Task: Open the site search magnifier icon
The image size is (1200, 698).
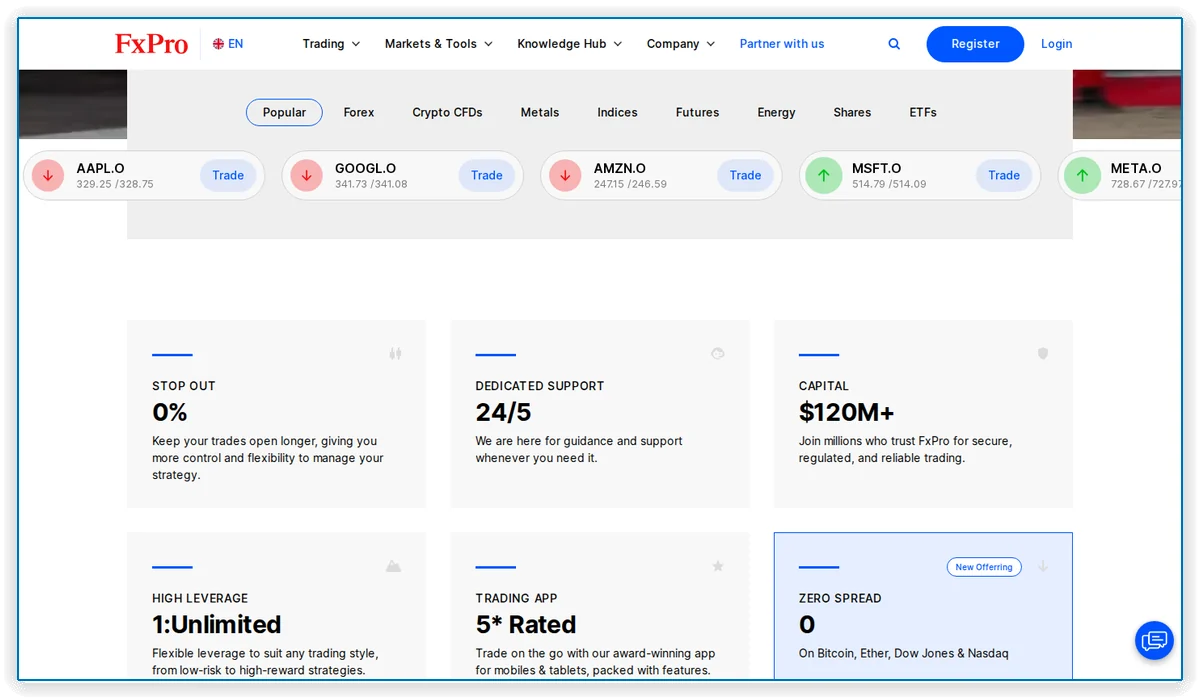Action: click(x=894, y=44)
